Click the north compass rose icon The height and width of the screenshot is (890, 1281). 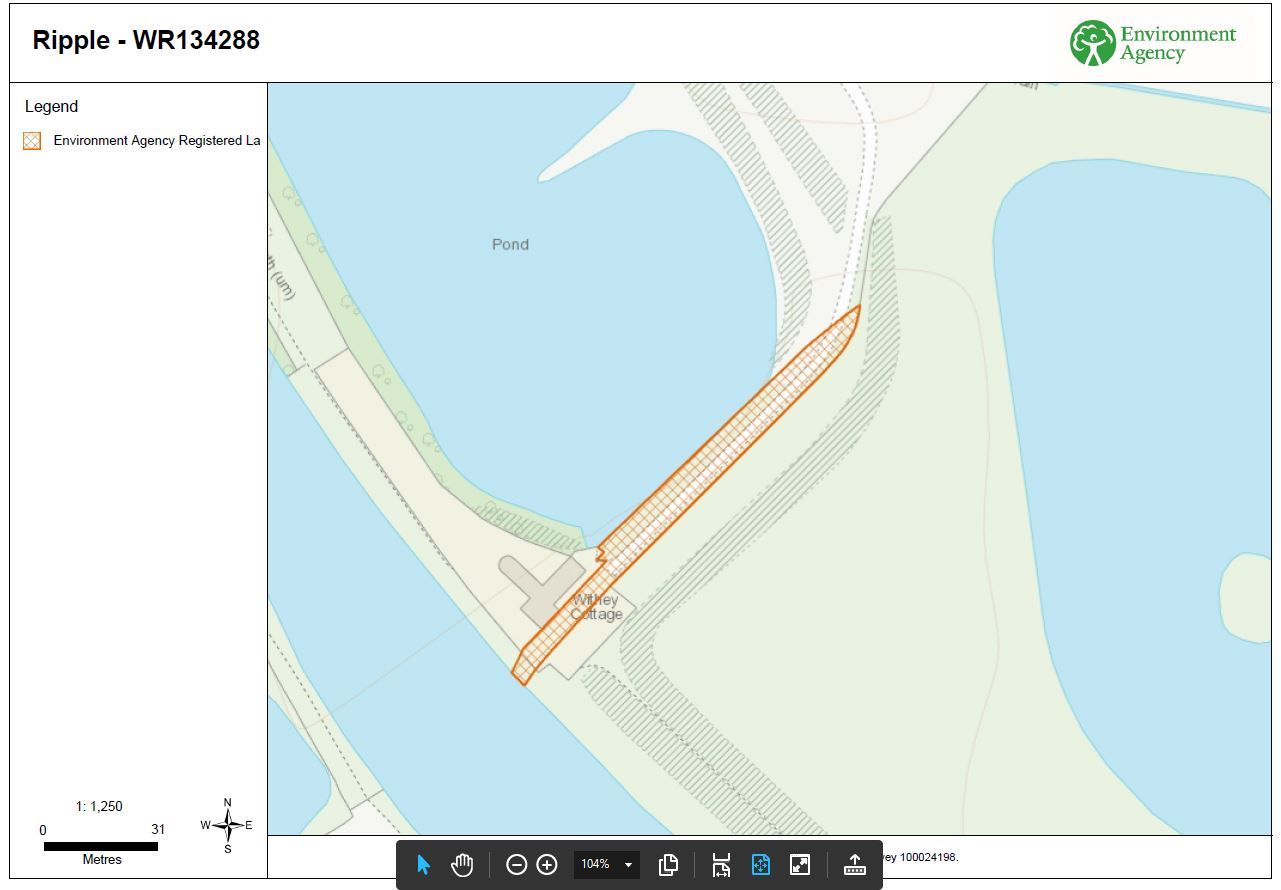(x=228, y=826)
